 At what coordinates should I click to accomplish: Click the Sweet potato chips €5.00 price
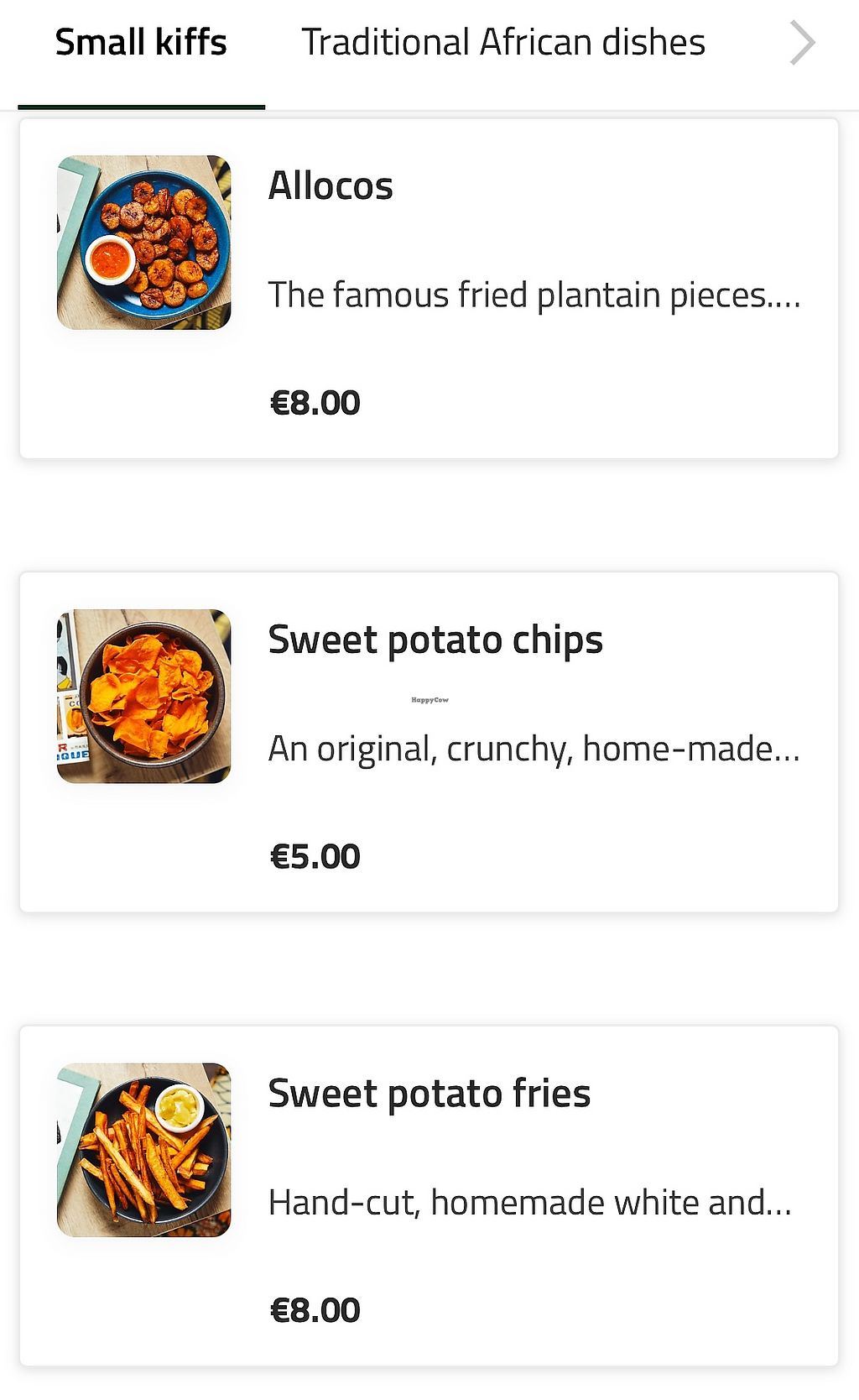click(315, 857)
